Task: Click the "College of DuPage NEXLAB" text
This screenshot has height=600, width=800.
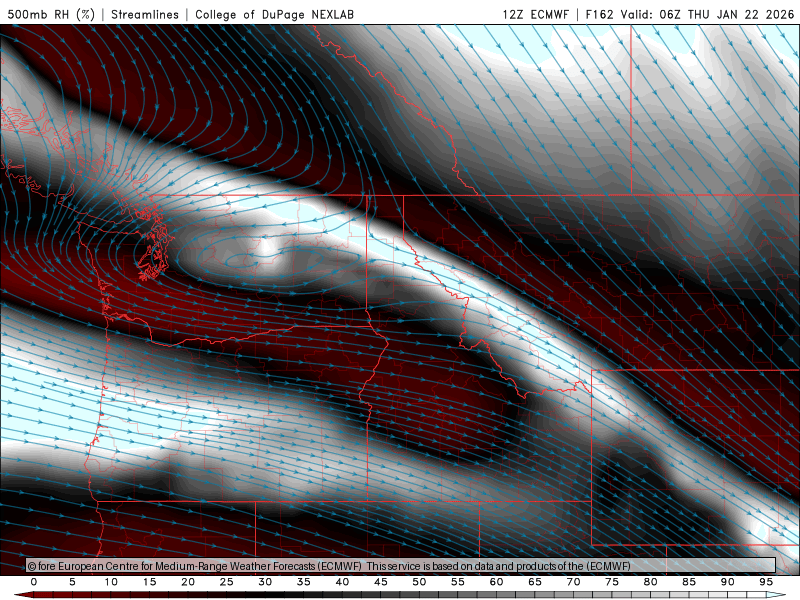Action: [274, 14]
